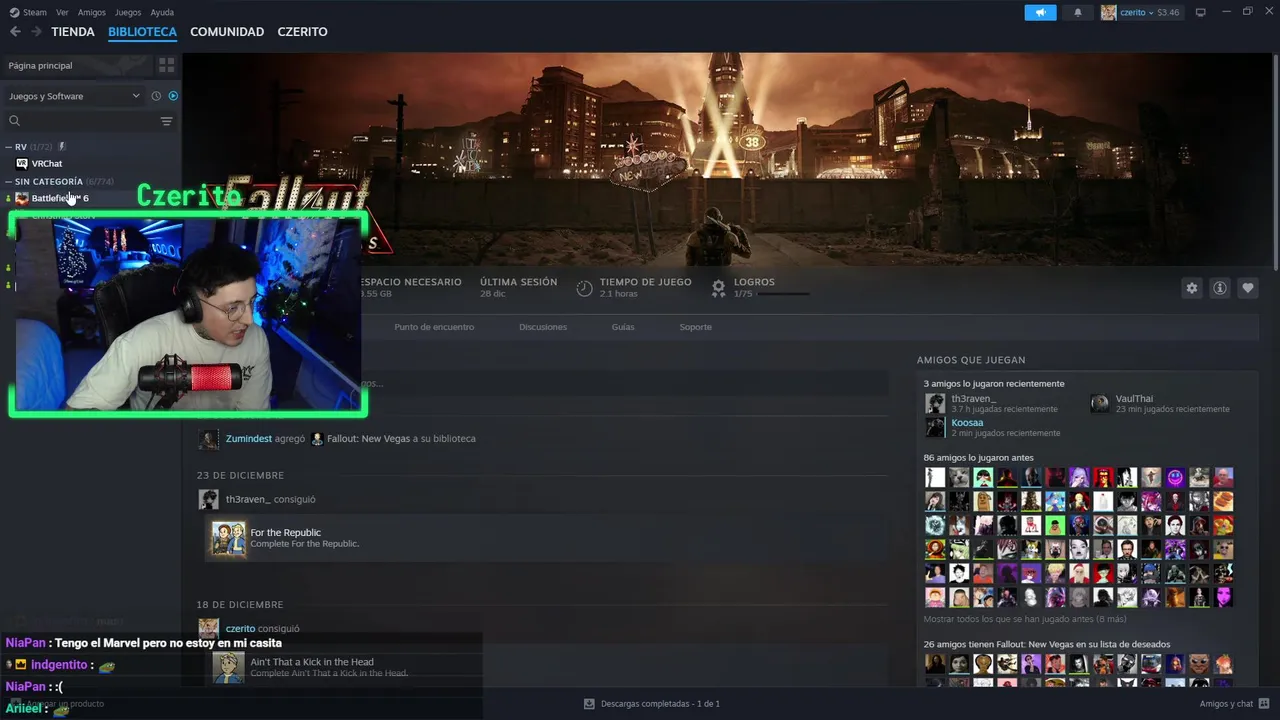This screenshot has width=1280, height=720.
Task: Click For the Republic achievement icon
Action: 228,539
